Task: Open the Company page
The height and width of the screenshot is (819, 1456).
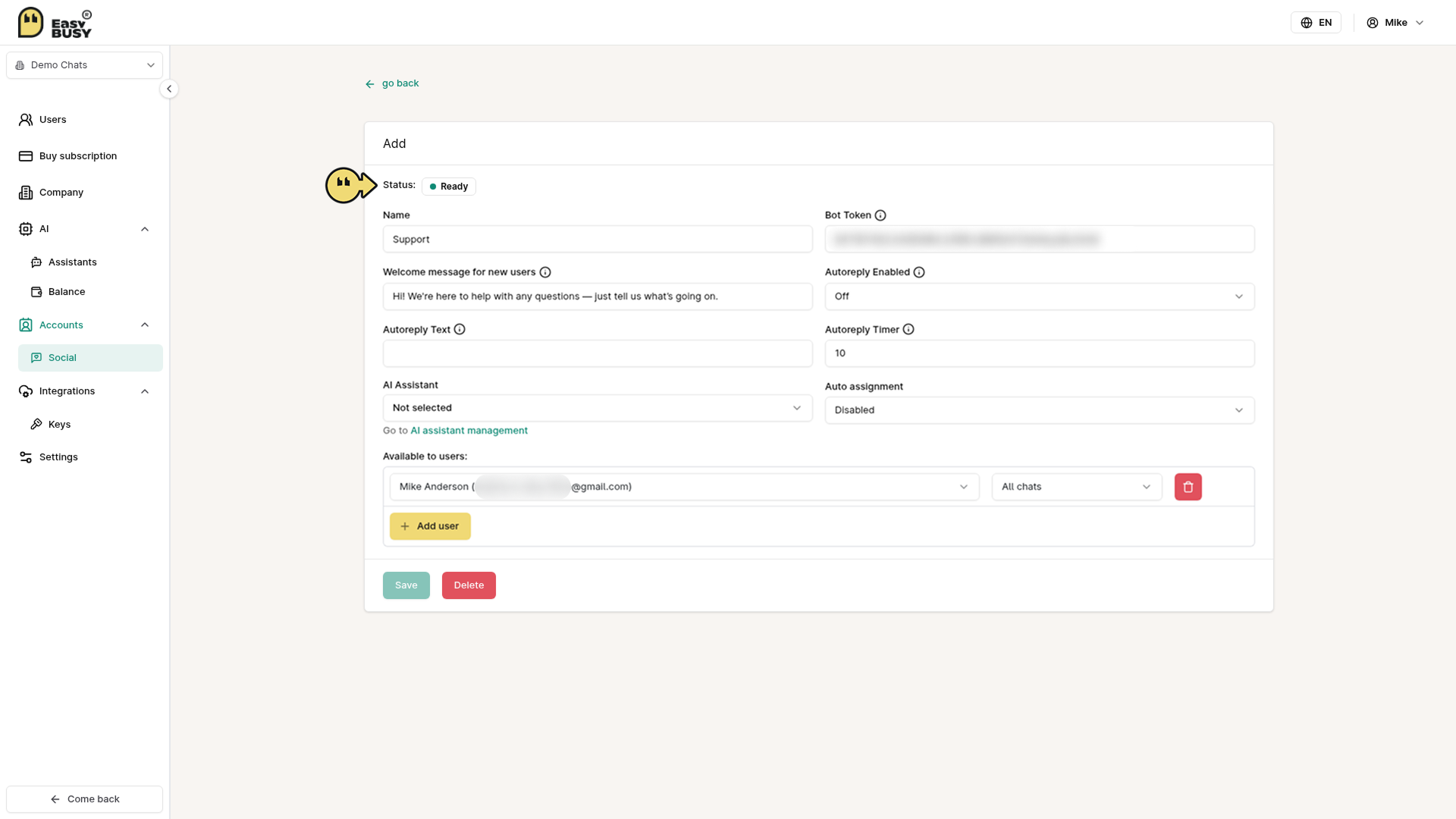Action: tap(61, 193)
